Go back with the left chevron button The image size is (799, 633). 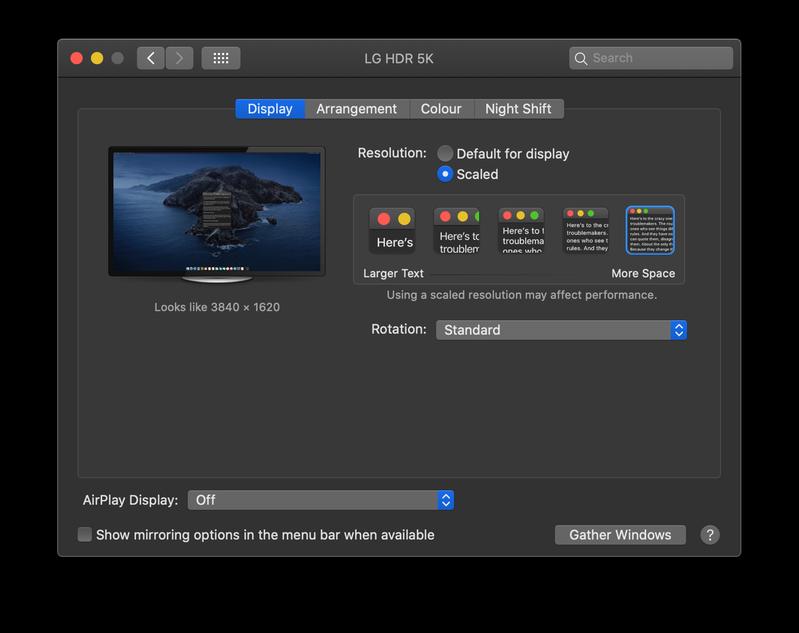150,58
